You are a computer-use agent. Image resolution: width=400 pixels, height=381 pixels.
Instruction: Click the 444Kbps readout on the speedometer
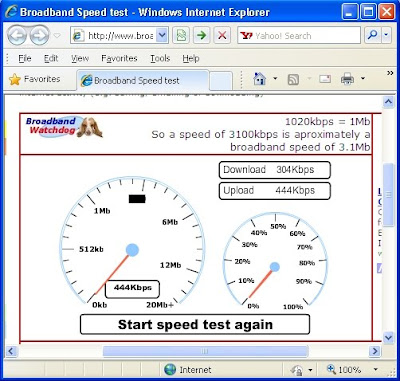click(132, 289)
